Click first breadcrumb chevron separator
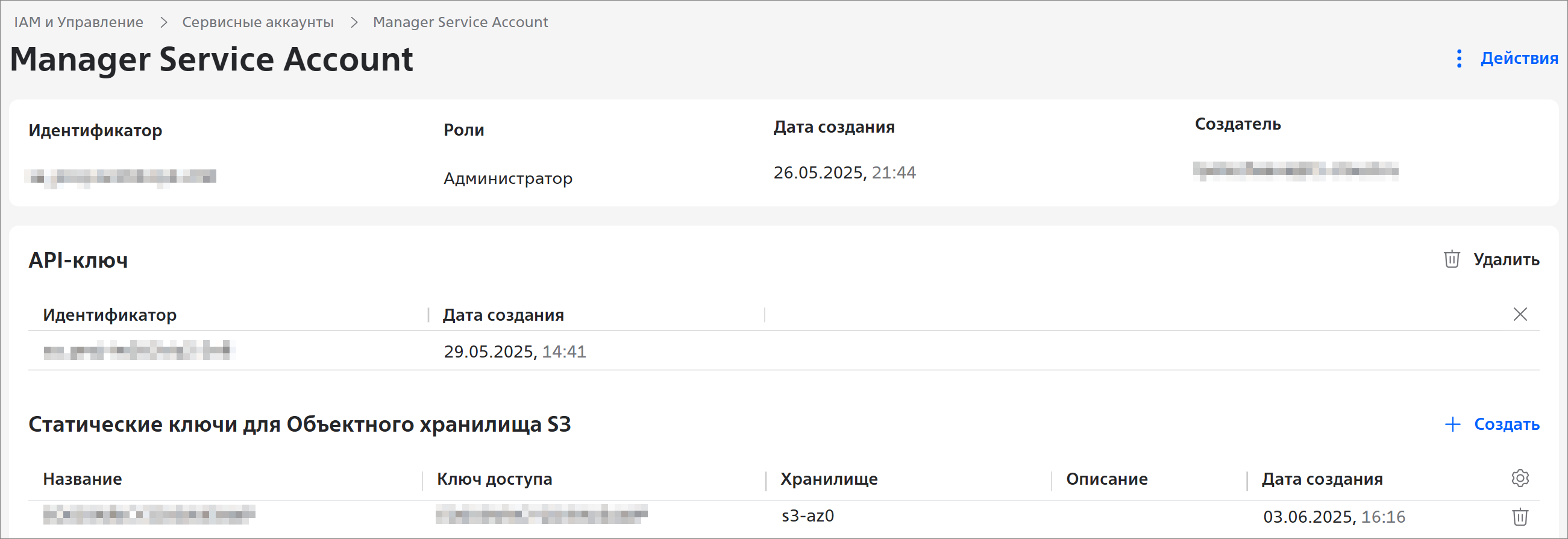This screenshot has height=539, width=1568. [163, 22]
